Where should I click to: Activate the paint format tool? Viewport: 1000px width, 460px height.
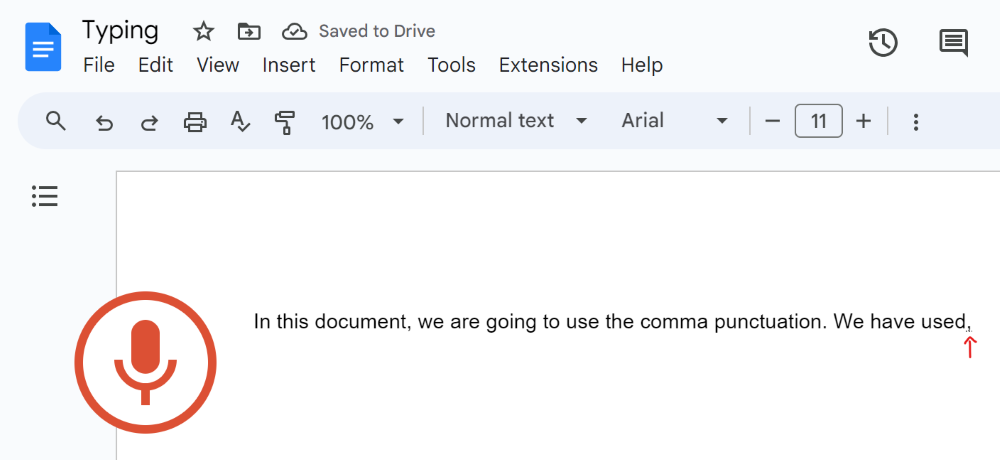tap(285, 122)
